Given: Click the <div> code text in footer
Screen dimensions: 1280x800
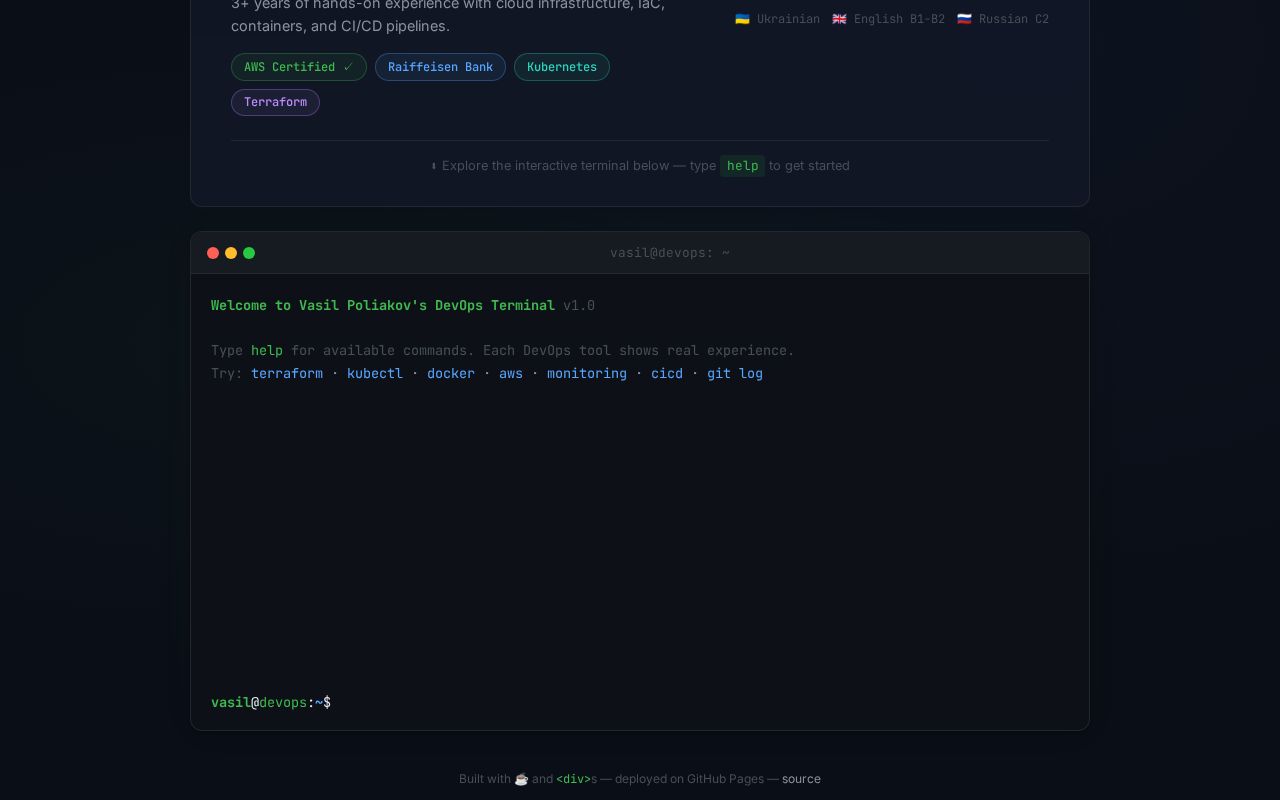Looking at the screenshot, I should click(x=573, y=779).
